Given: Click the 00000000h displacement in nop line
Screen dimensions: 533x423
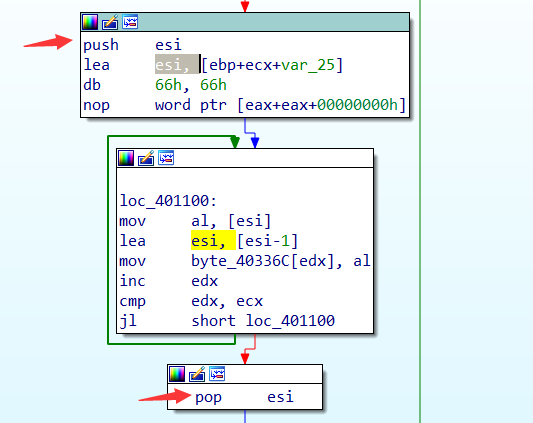Looking at the screenshot, I should (x=358, y=105).
